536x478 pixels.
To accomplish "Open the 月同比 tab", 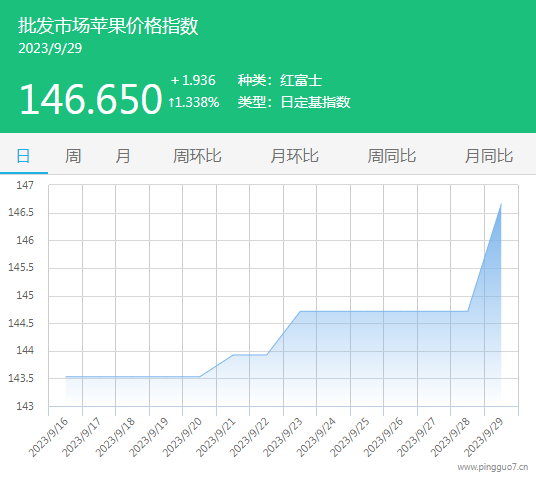I will [x=489, y=156].
